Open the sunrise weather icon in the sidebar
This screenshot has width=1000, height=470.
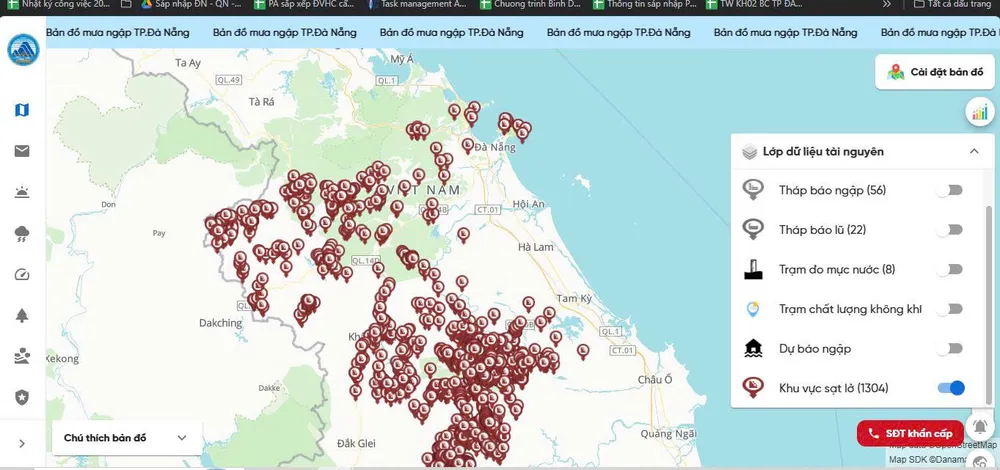(22, 193)
